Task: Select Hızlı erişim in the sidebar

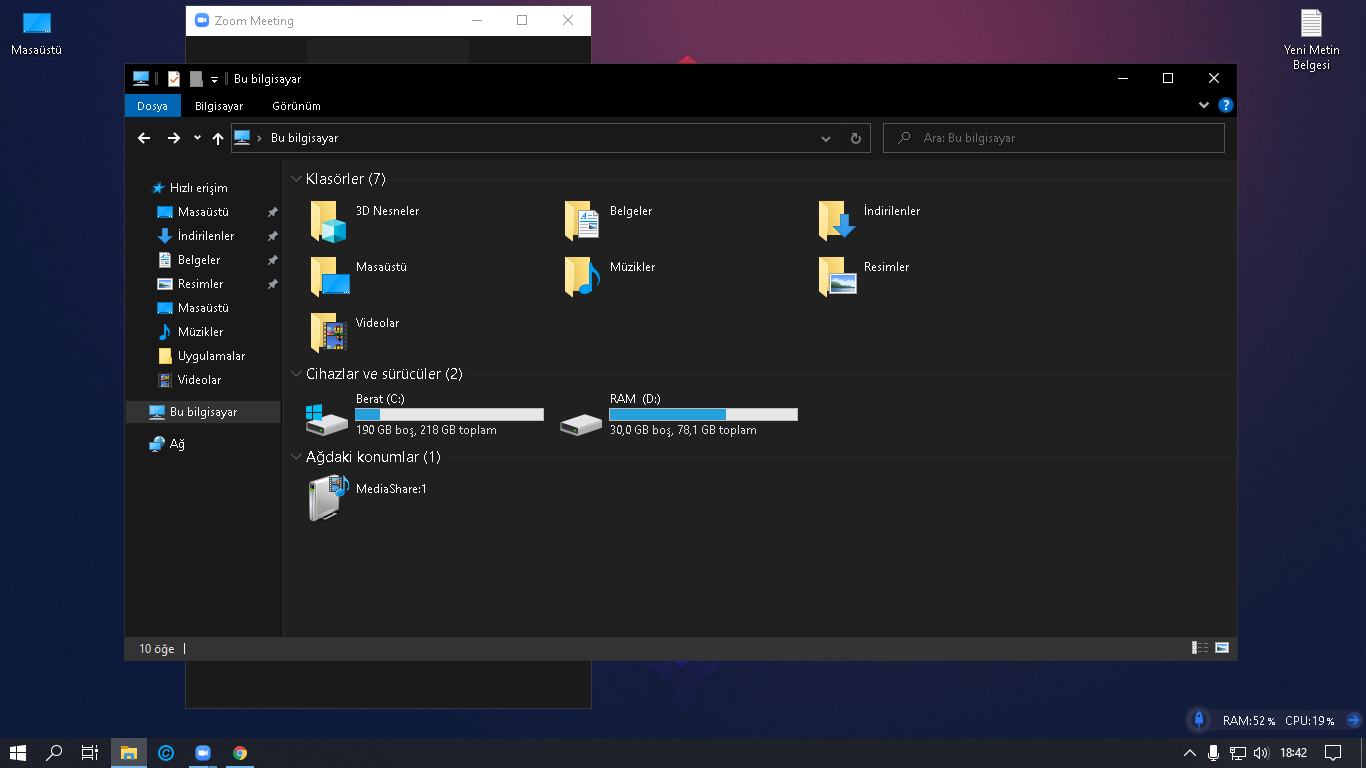Action: (x=189, y=188)
